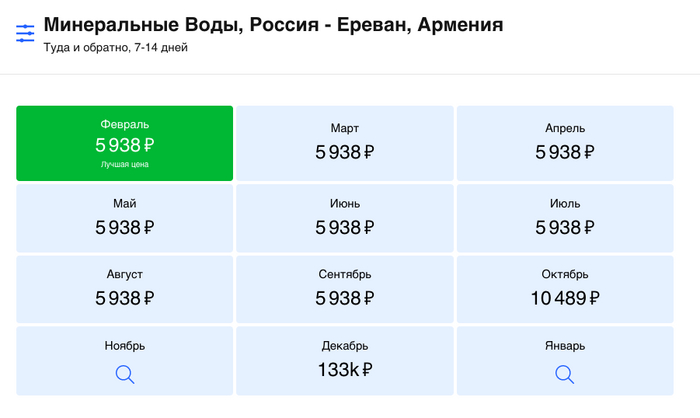Image resolution: width=700 pixels, height=418 pixels.
Task: Choose the Март month tile
Action: [345, 143]
